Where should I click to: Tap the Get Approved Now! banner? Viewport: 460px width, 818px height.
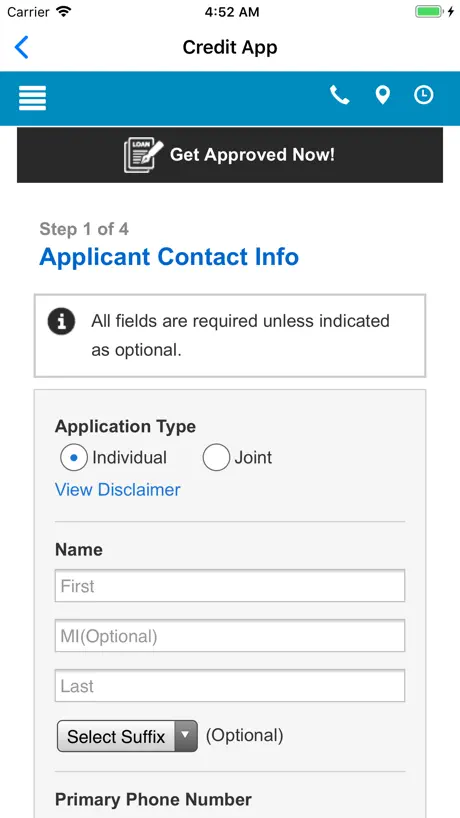tap(230, 155)
